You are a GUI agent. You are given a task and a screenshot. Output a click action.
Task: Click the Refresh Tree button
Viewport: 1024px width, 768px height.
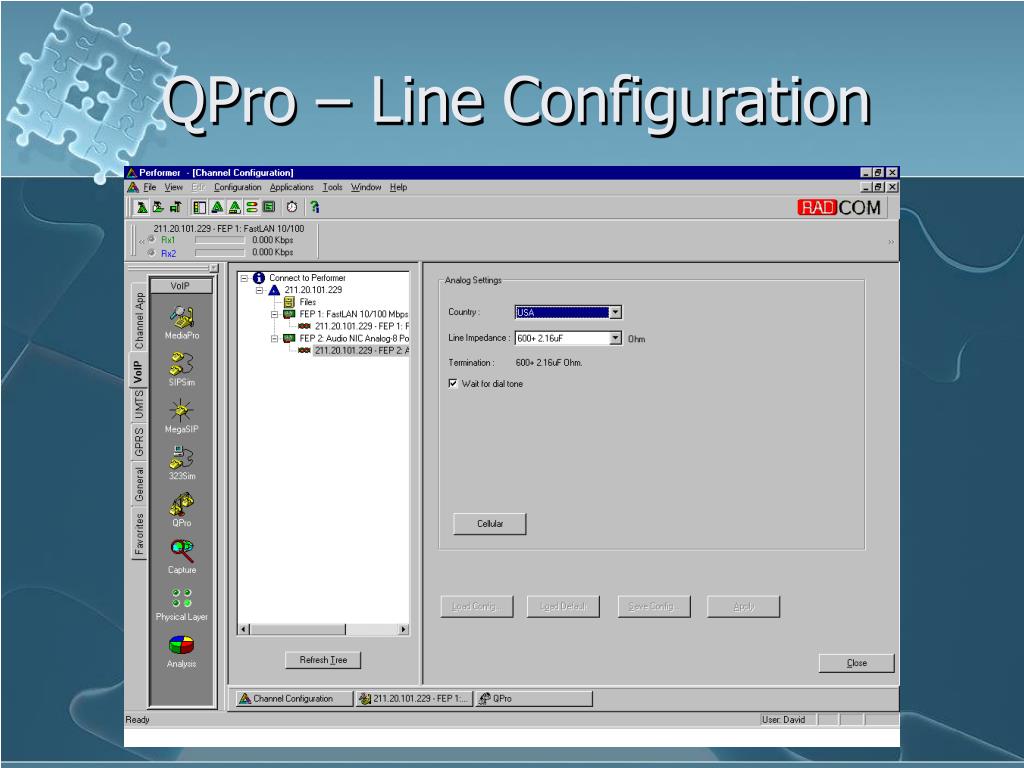click(323, 660)
